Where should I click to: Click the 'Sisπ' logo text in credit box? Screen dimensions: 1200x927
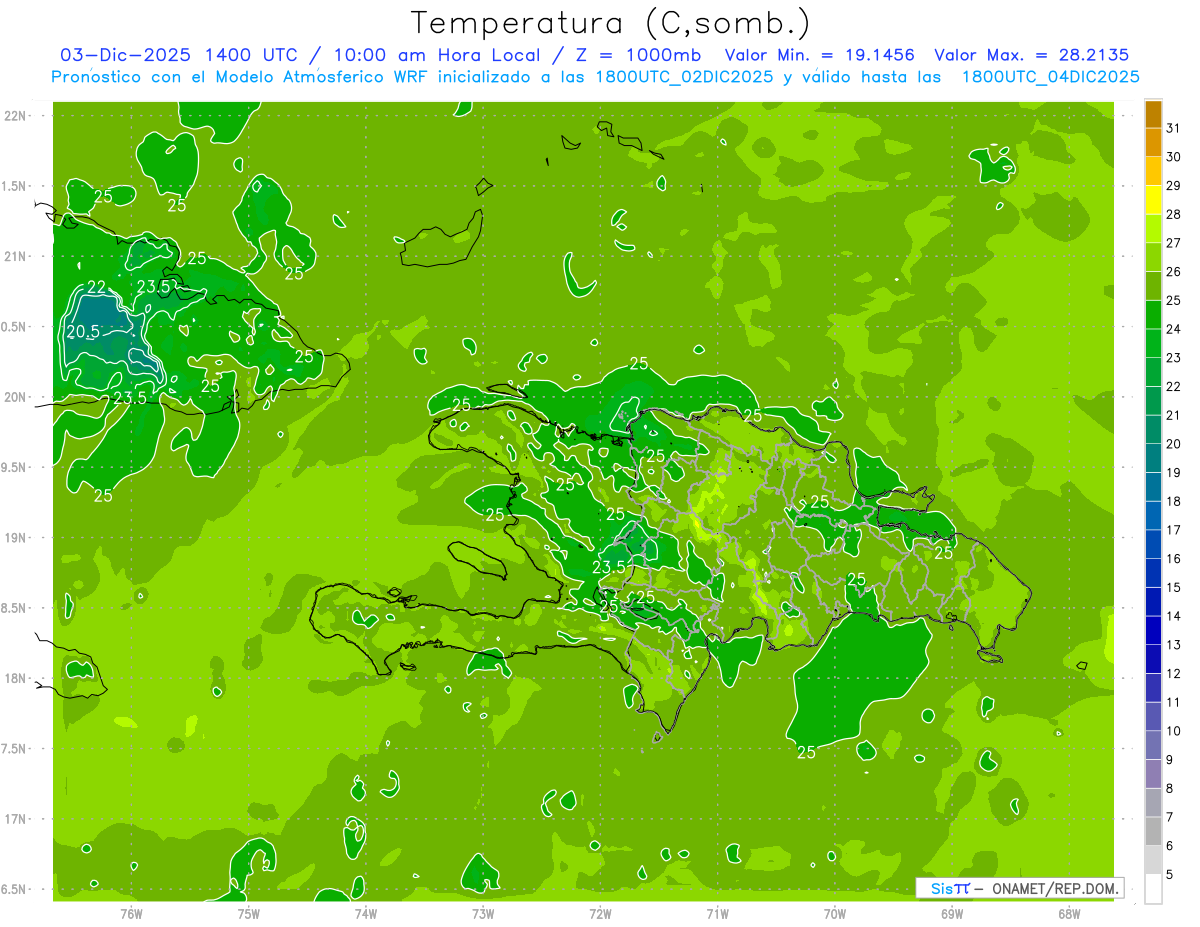tap(950, 888)
